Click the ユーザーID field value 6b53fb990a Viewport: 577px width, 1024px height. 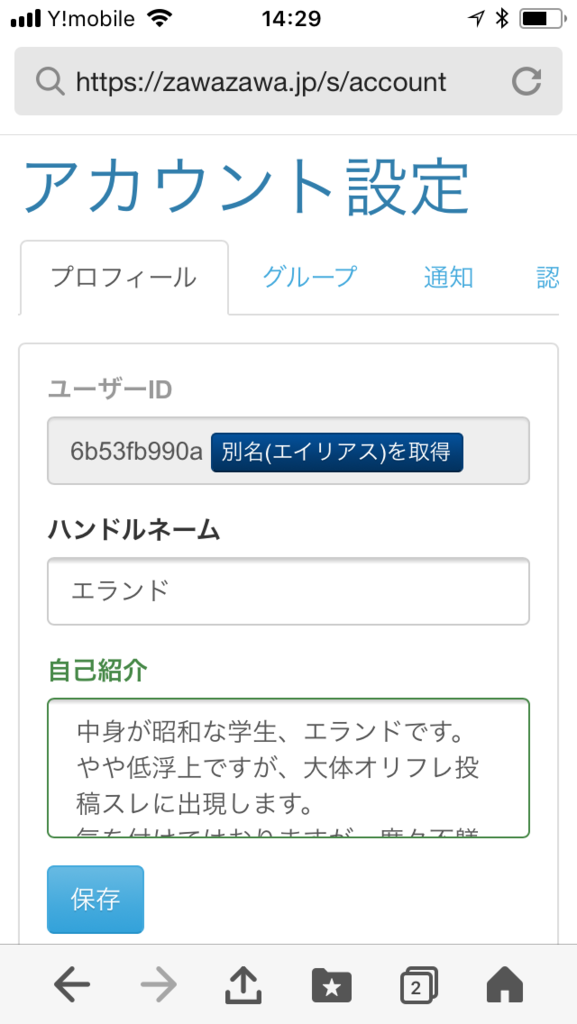click(x=136, y=452)
